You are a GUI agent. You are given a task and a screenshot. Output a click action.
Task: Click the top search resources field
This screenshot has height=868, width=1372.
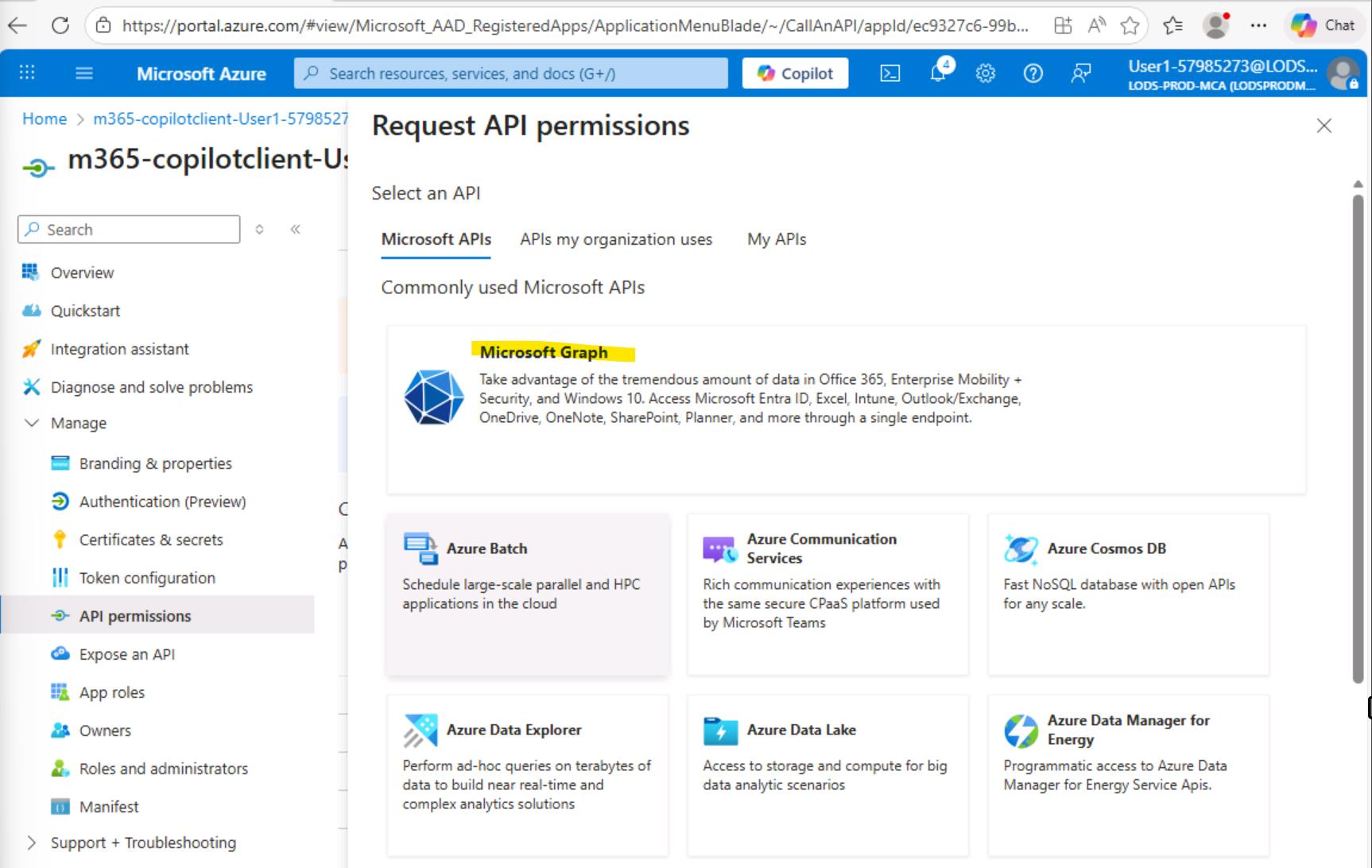pos(510,74)
